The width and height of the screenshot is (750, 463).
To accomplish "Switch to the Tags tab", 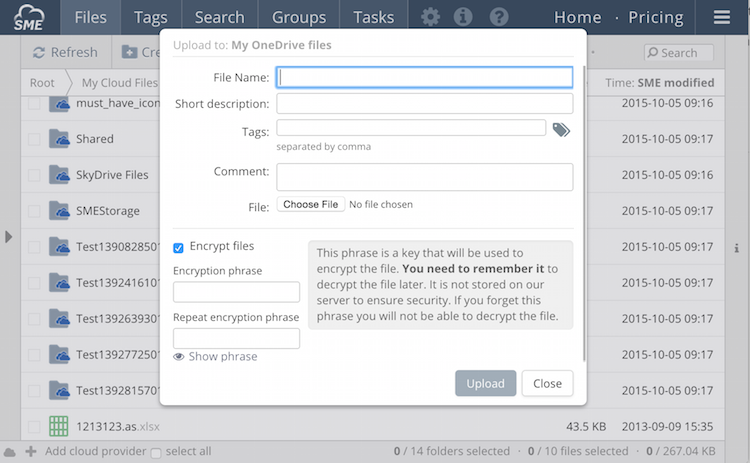I will pyautogui.click(x=151, y=17).
